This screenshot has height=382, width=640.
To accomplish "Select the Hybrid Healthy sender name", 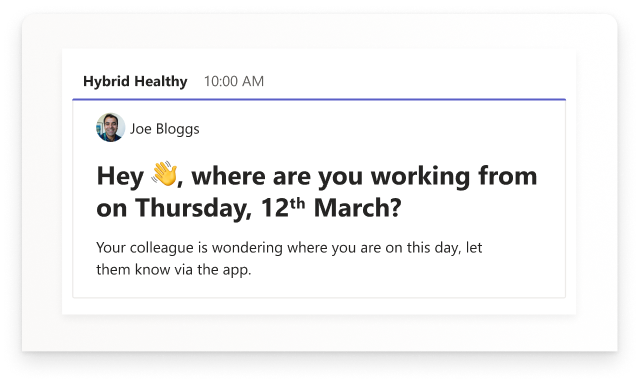I will click(x=135, y=81).
